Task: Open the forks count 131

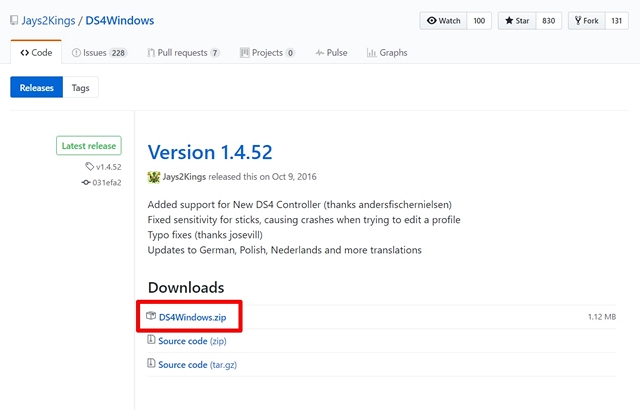Action: [x=617, y=21]
